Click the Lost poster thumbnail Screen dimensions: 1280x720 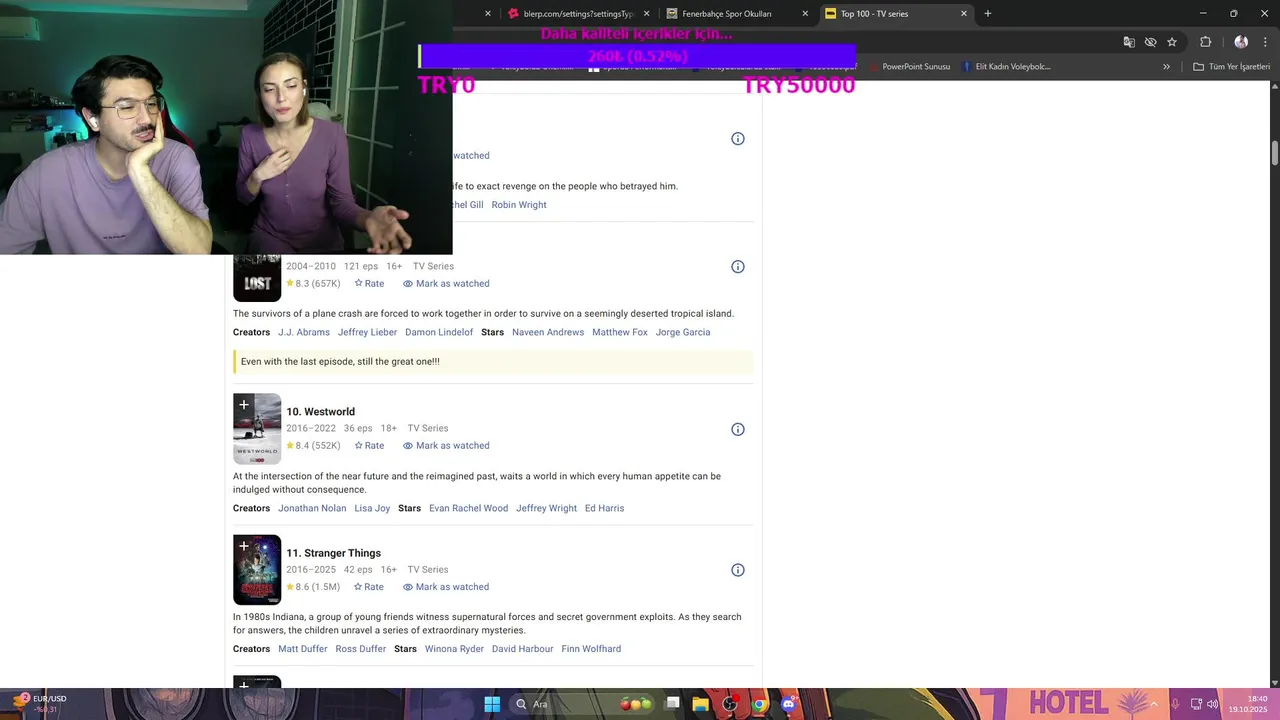tap(257, 278)
